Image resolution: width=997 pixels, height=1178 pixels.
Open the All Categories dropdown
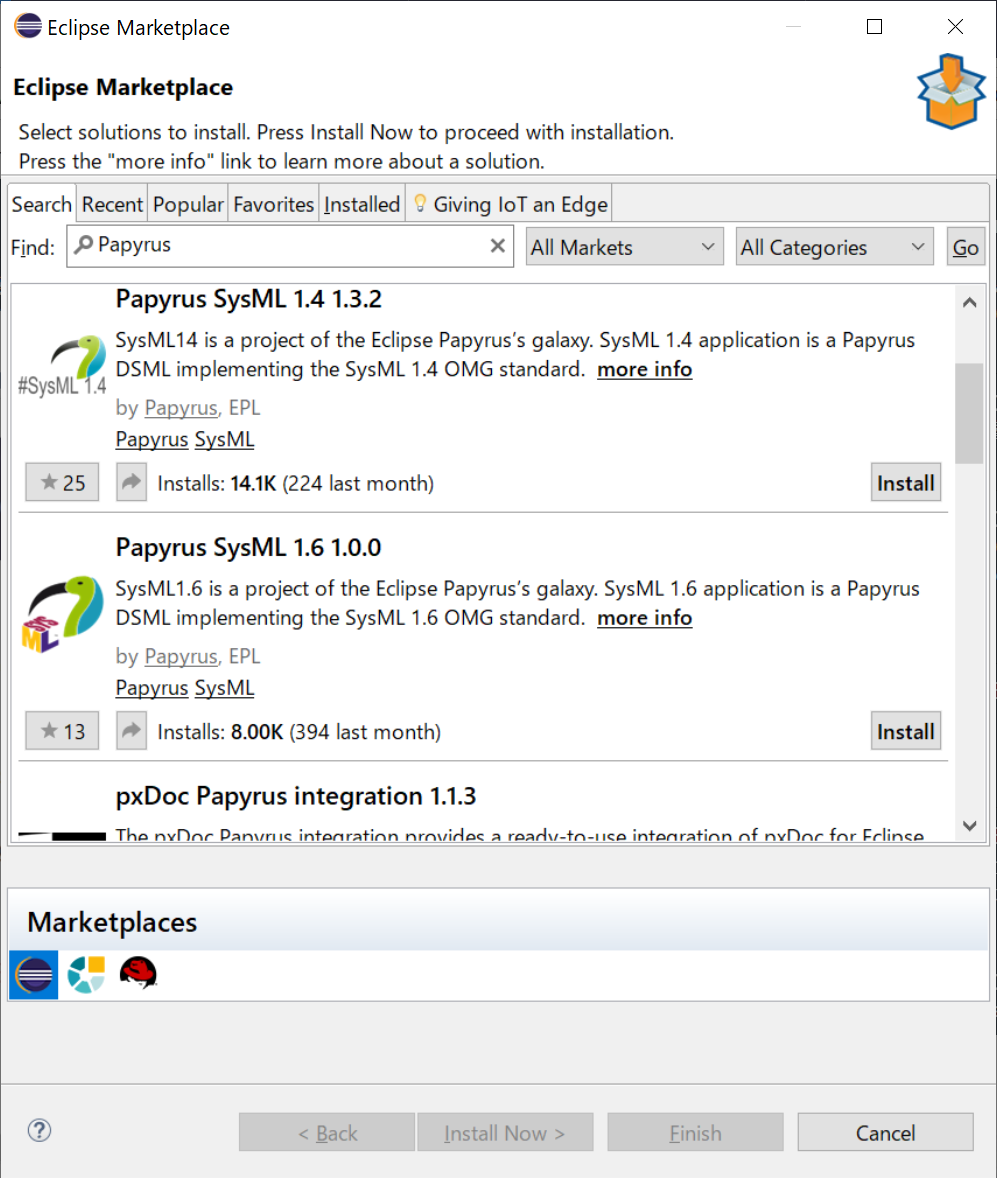pyautogui.click(x=834, y=247)
